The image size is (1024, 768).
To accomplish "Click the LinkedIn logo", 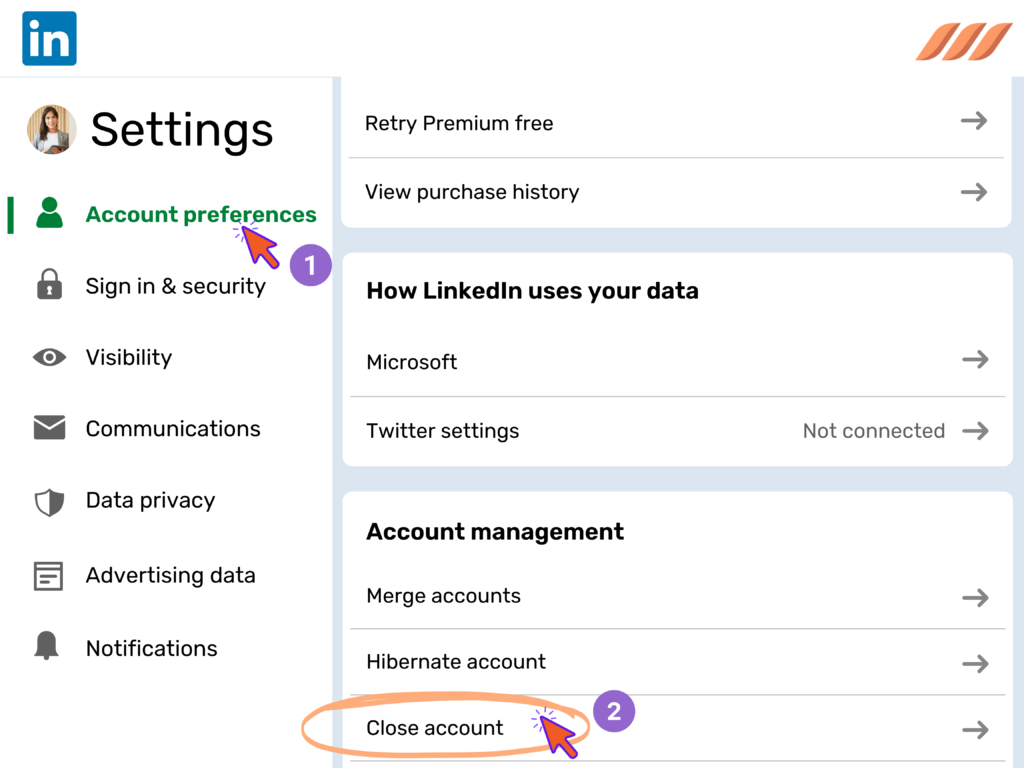I will pos(49,38).
